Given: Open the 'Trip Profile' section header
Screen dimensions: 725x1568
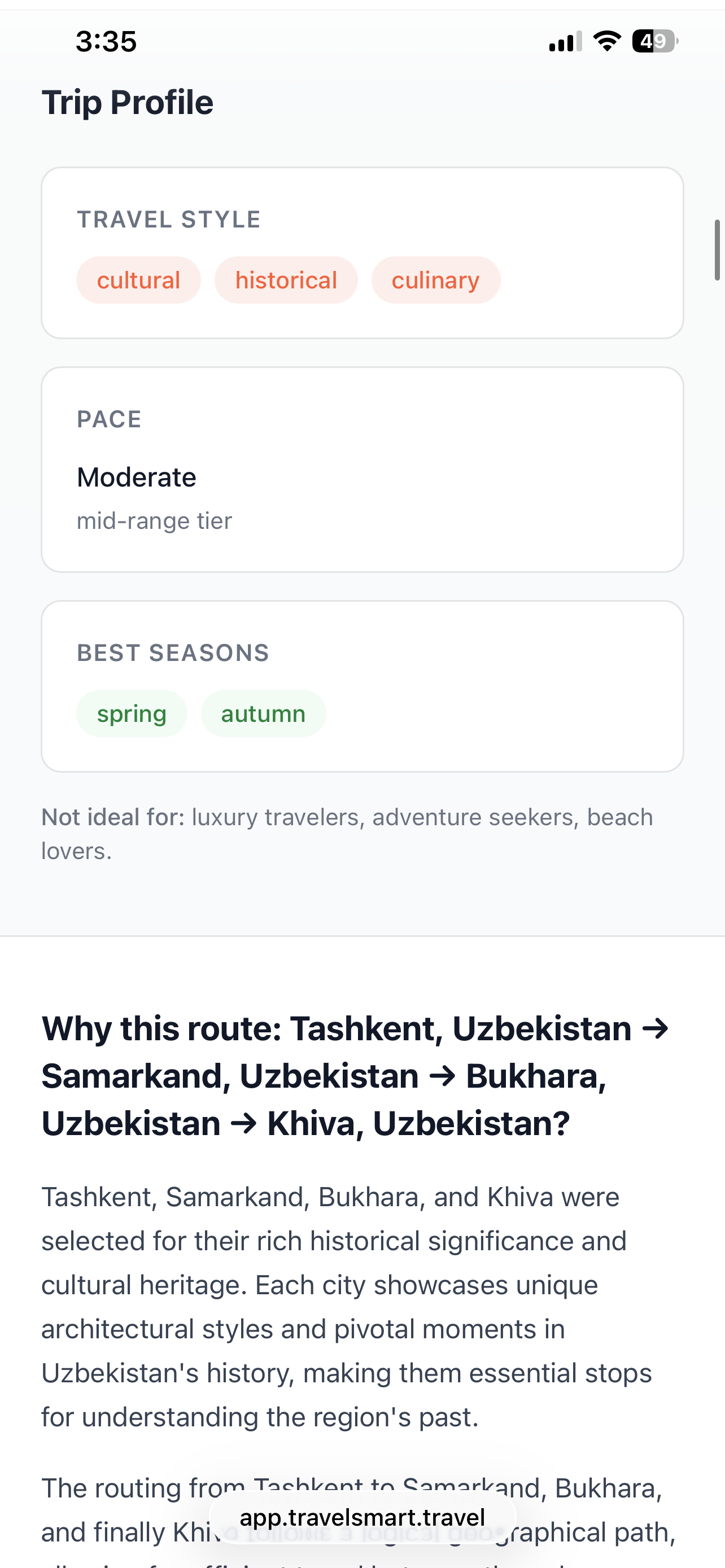Looking at the screenshot, I should click(127, 102).
